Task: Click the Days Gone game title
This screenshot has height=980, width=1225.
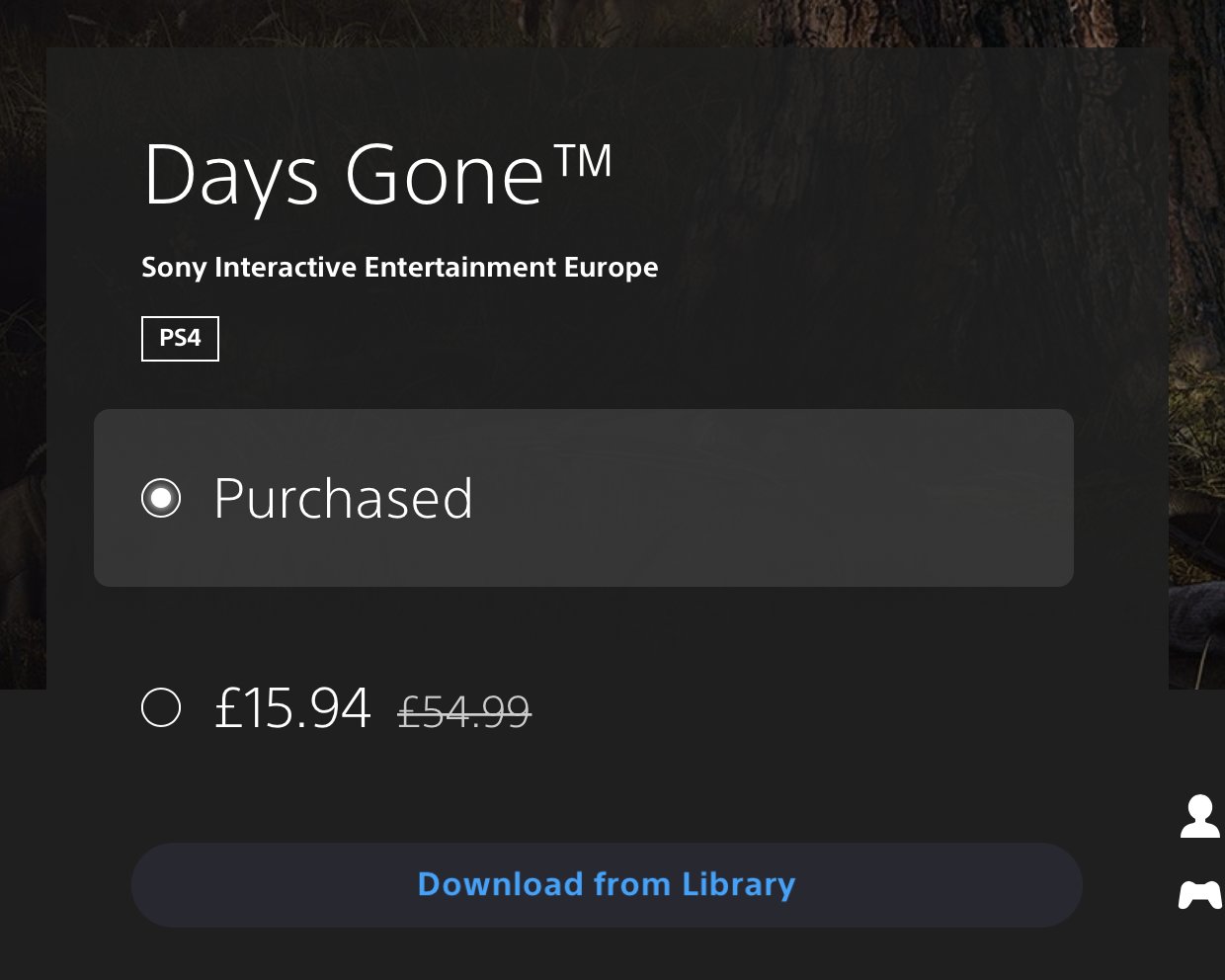Action: tap(344, 176)
